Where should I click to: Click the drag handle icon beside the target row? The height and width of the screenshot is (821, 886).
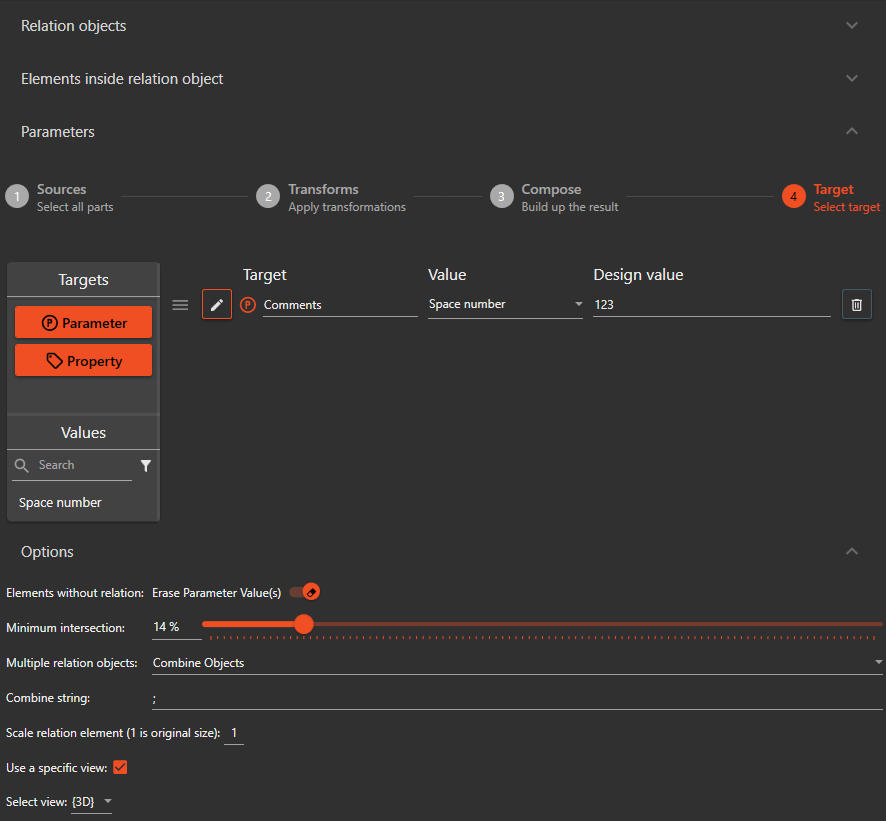click(x=180, y=305)
